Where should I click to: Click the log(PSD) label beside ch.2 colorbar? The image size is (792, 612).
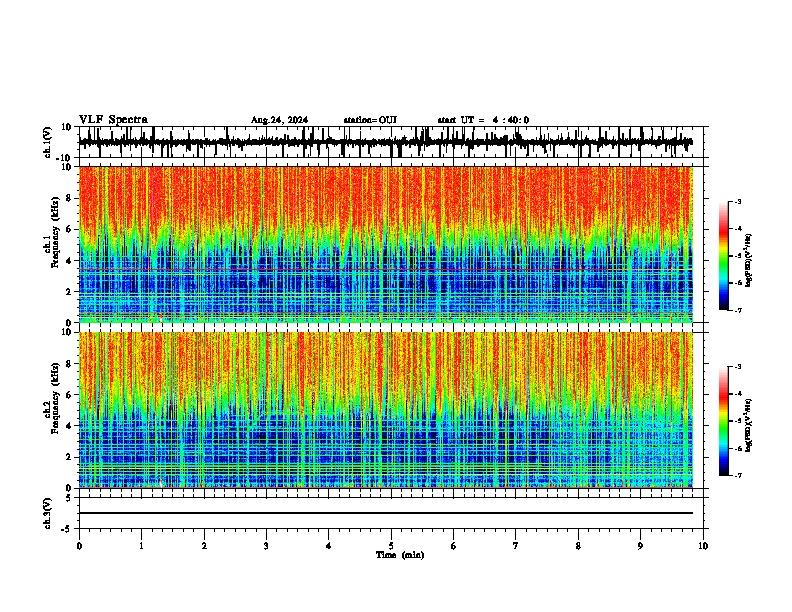[x=749, y=426]
